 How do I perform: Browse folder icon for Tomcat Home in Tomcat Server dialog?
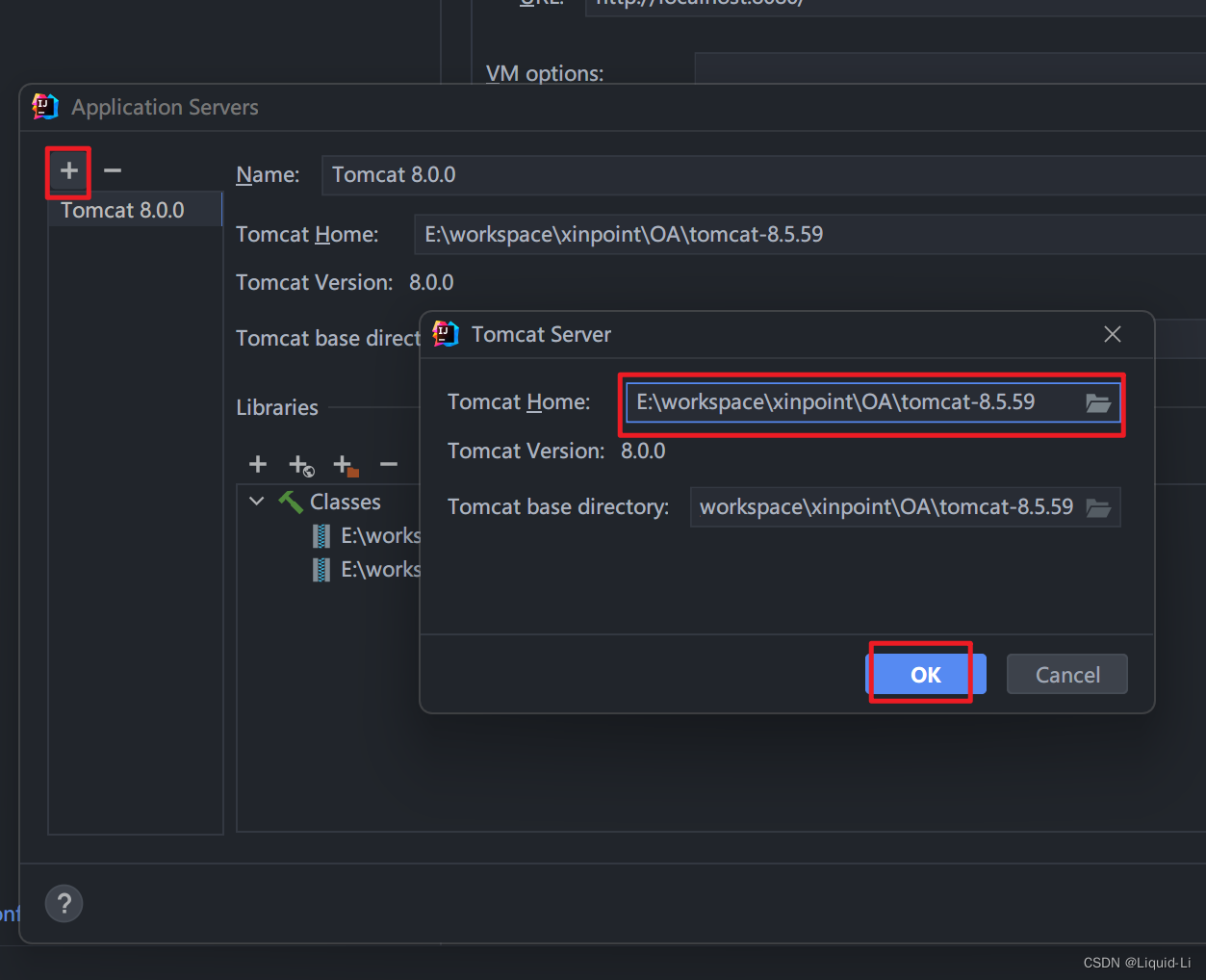[1098, 402]
